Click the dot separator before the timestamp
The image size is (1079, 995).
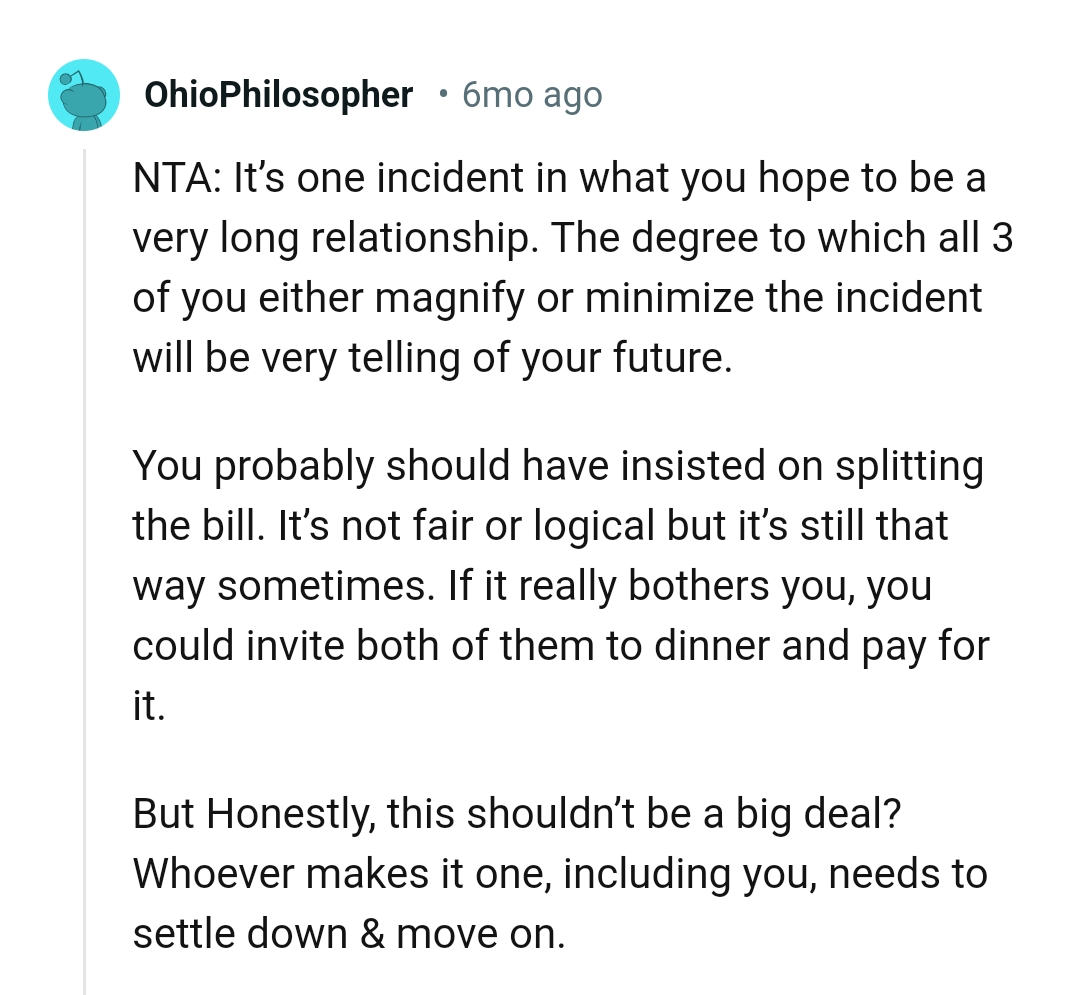click(442, 95)
